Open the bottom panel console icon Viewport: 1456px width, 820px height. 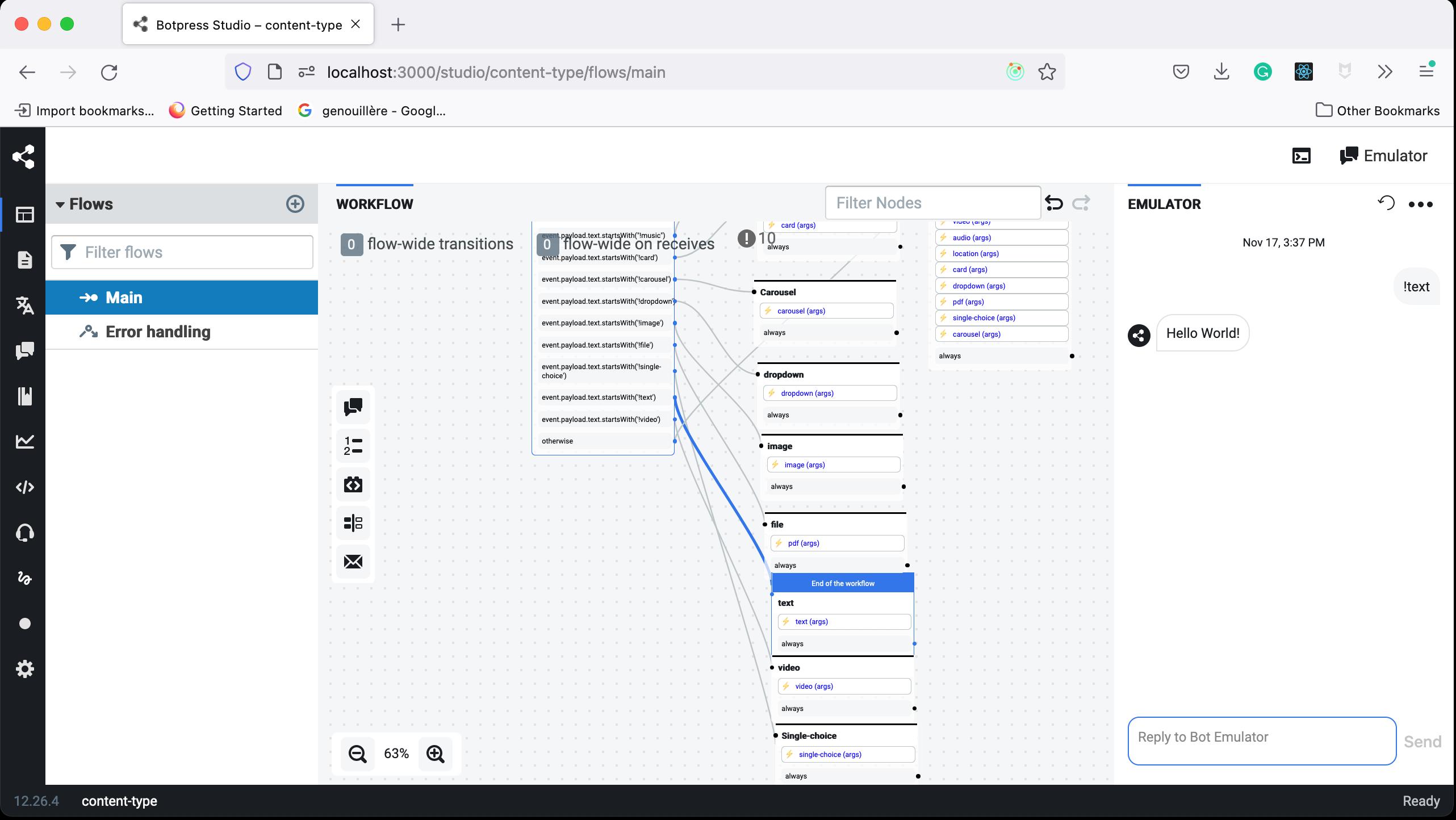click(1302, 156)
